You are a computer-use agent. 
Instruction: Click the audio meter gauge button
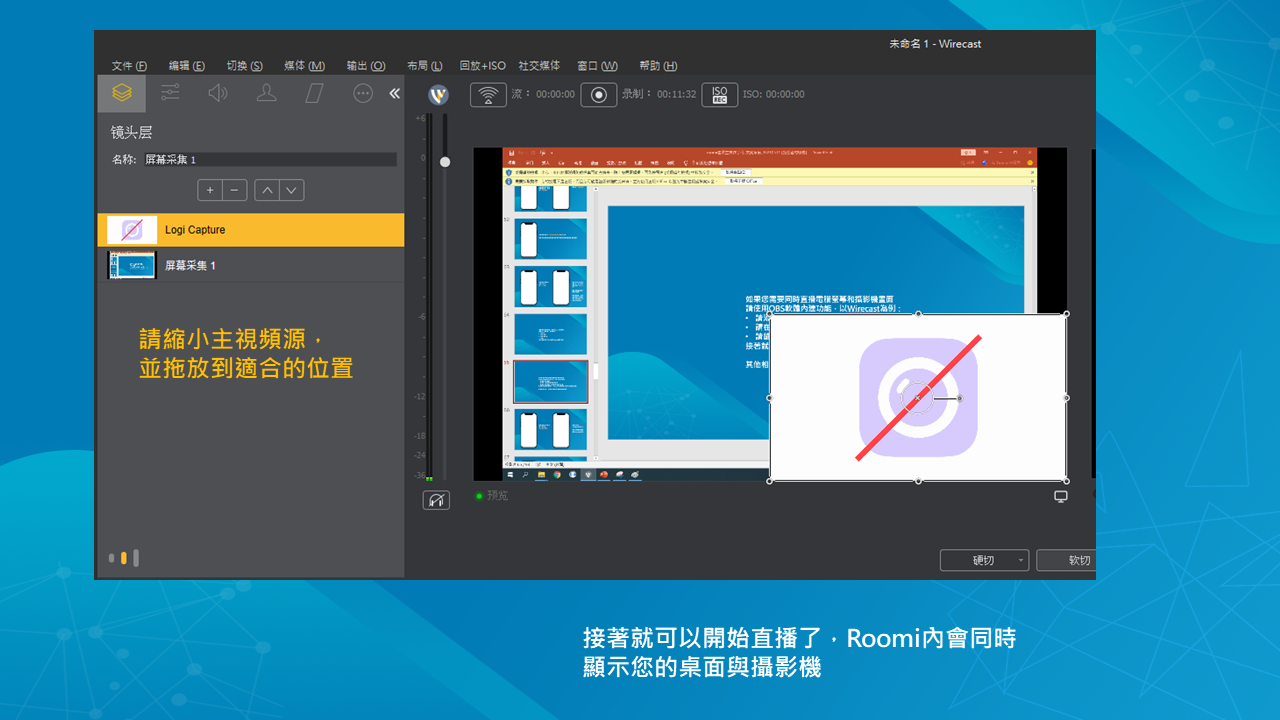[436, 500]
